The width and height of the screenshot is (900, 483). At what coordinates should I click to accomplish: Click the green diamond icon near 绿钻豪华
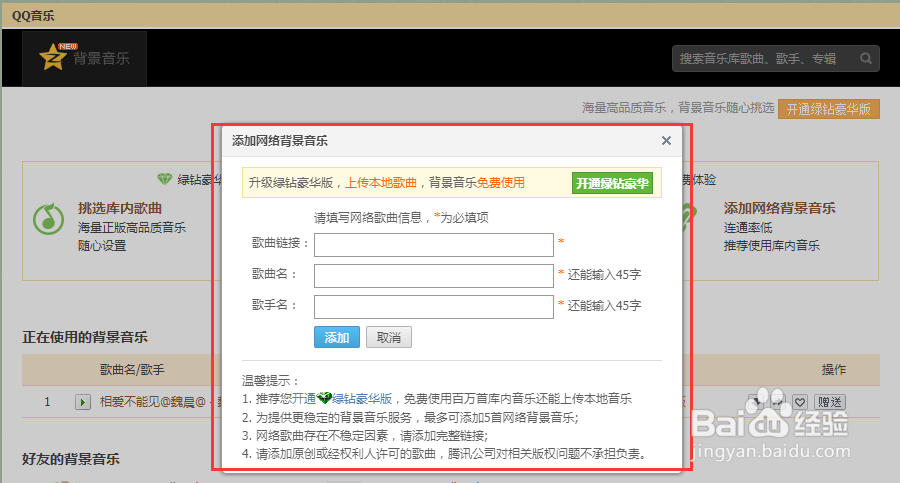[x=165, y=179]
